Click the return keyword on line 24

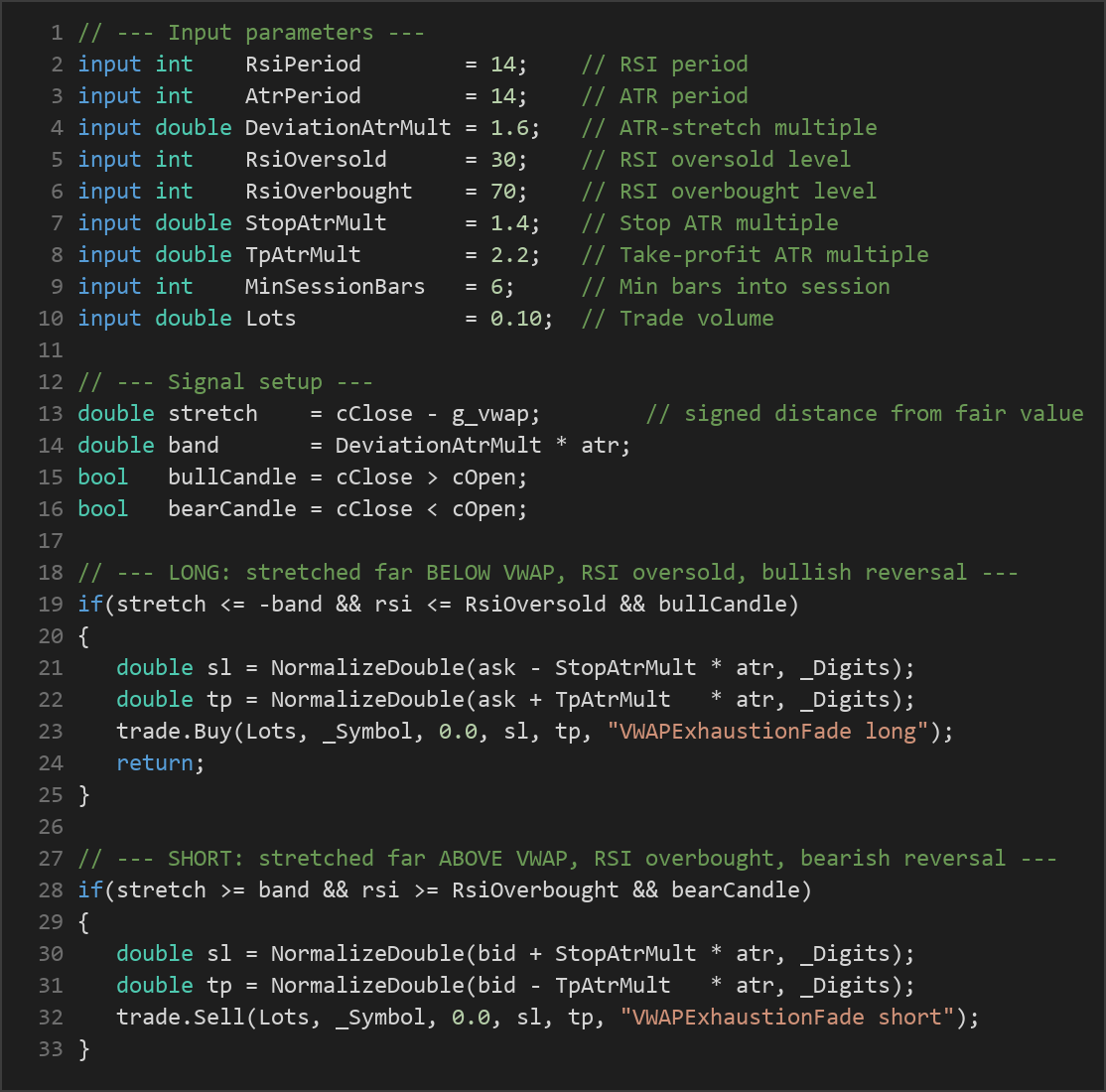155,763
